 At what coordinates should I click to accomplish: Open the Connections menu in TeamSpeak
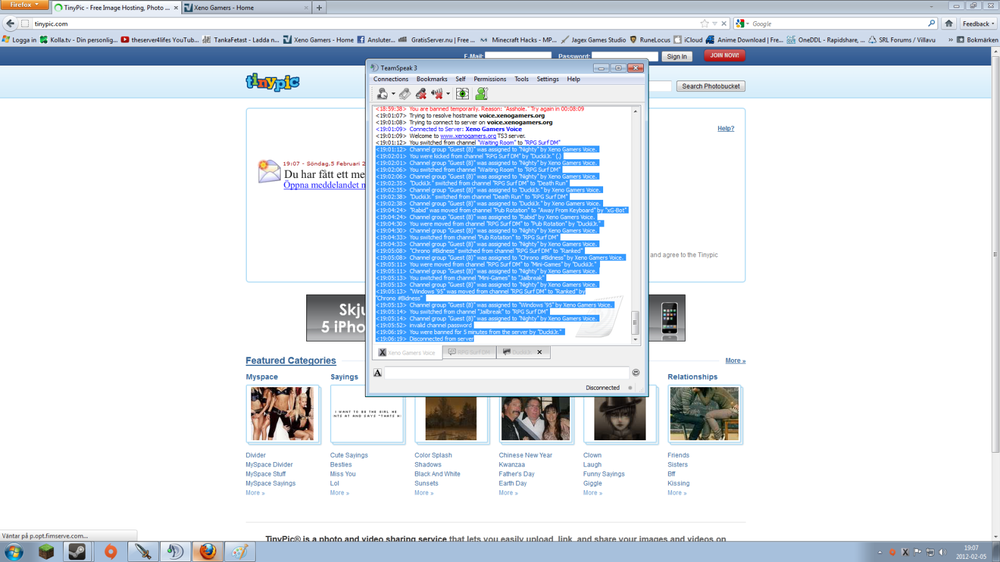(x=390, y=79)
